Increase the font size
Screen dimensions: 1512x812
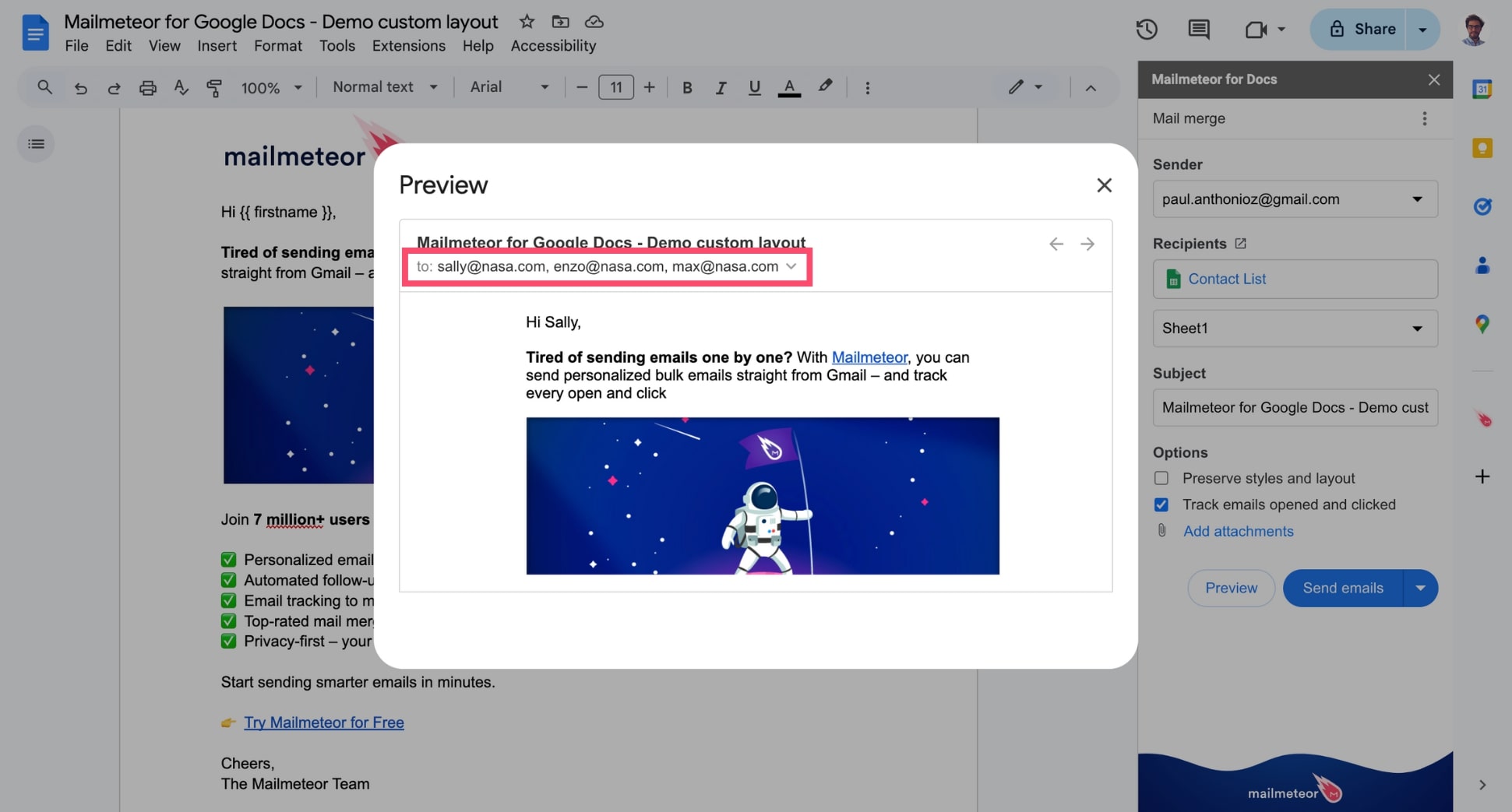tap(650, 87)
